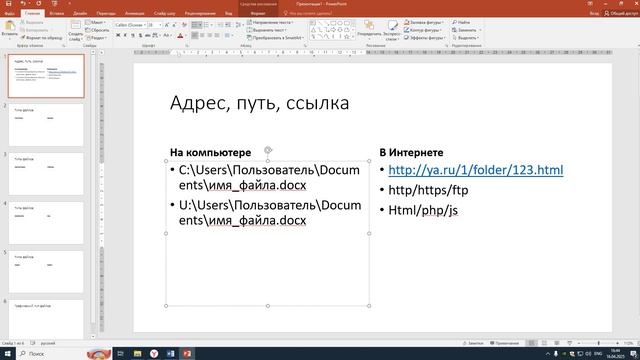The image size is (640, 360).
Task: Switch to Reading view in status bar
Action: coord(557,343)
